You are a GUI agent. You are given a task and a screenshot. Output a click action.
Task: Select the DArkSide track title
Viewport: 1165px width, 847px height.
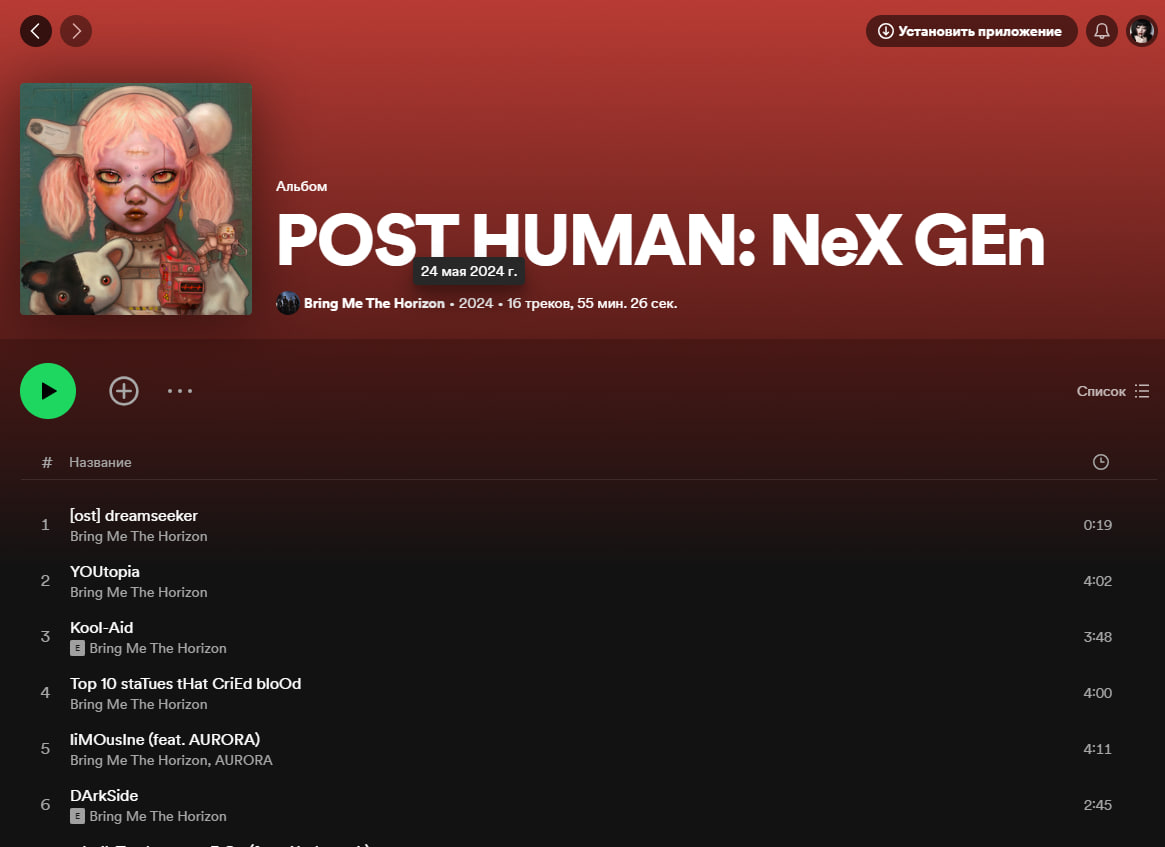point(104,796)
